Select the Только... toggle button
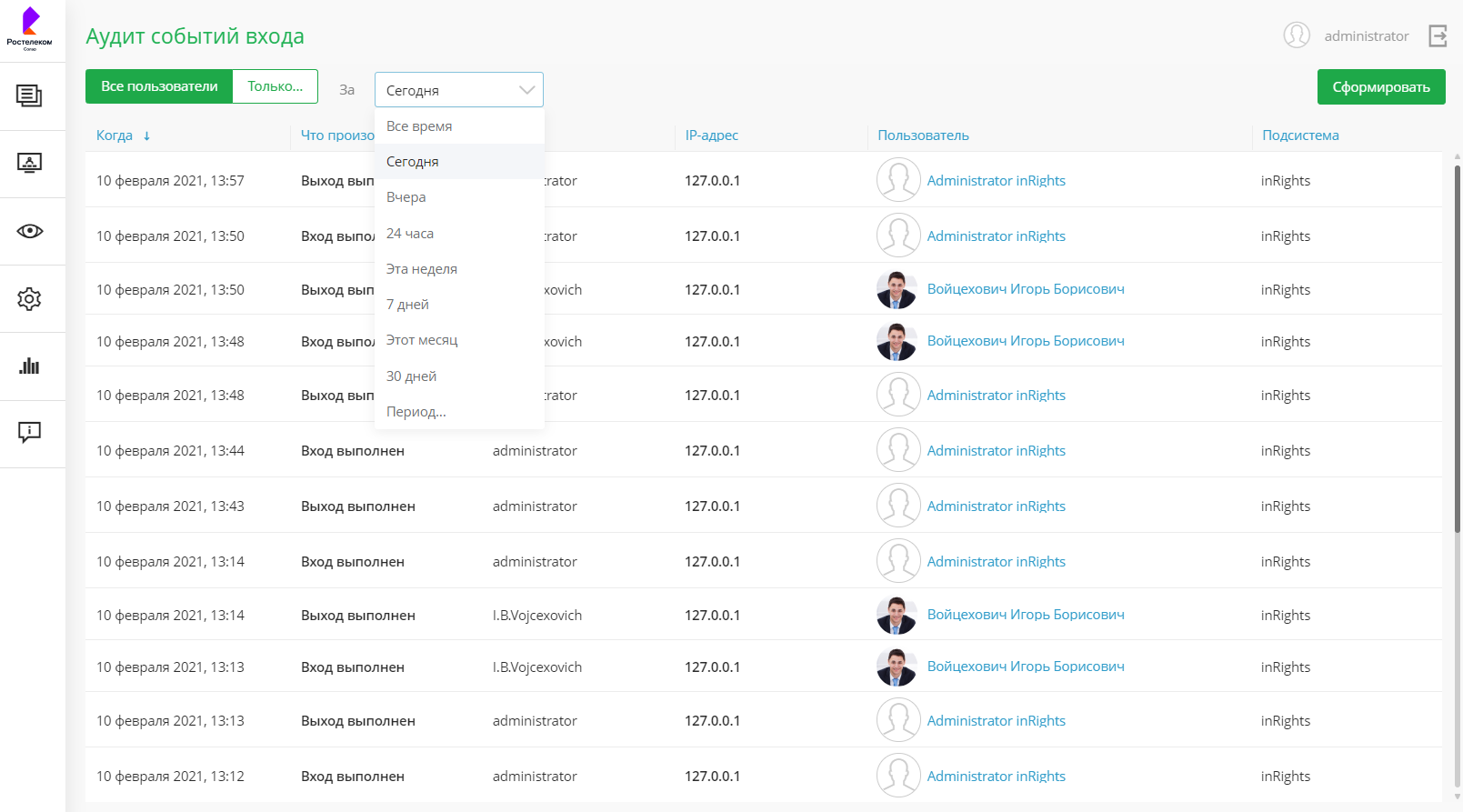The image size is (1463, 812). 276,86
